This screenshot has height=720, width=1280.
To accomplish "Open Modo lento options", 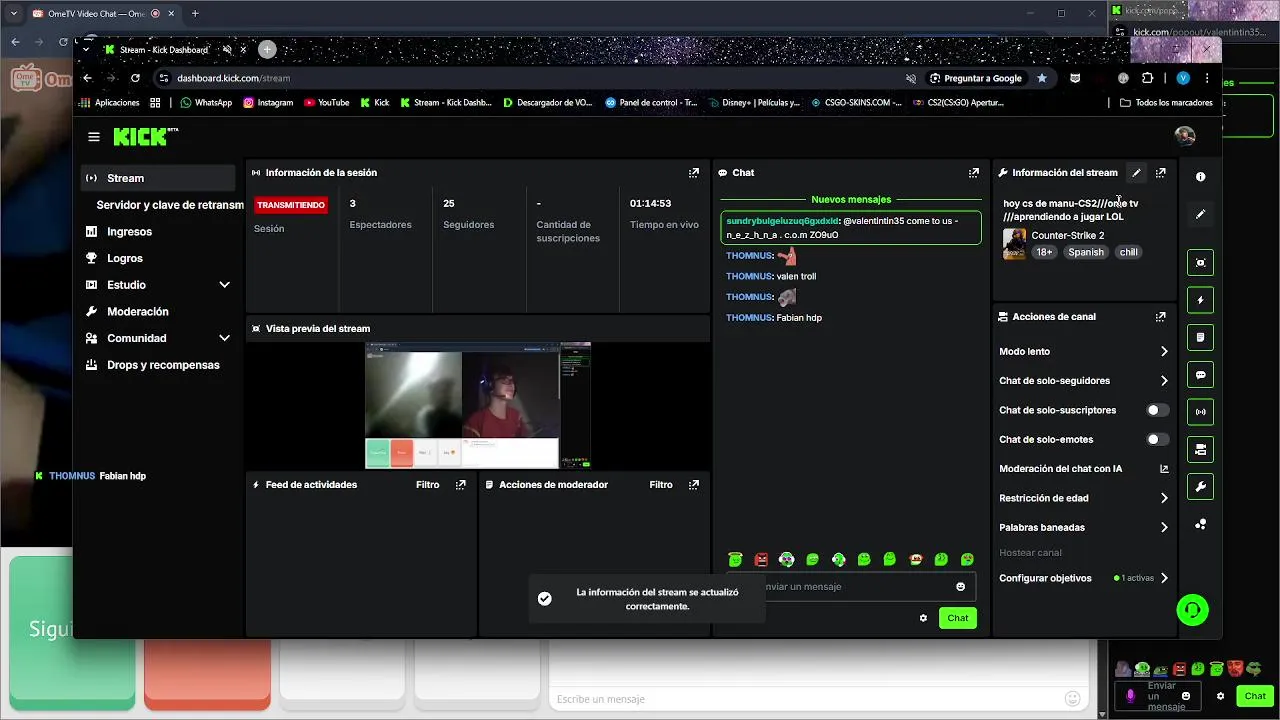I will click(1084, 352).
